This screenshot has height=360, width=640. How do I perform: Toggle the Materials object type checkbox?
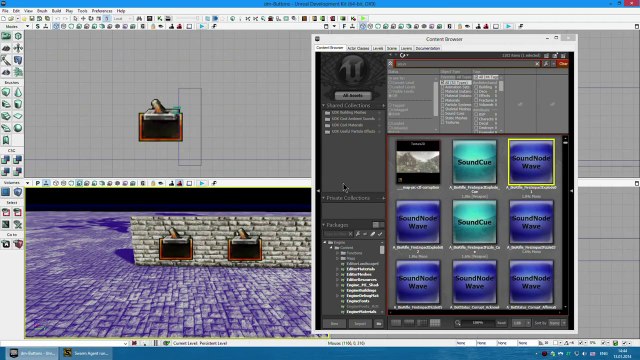[x=442, y=100]
